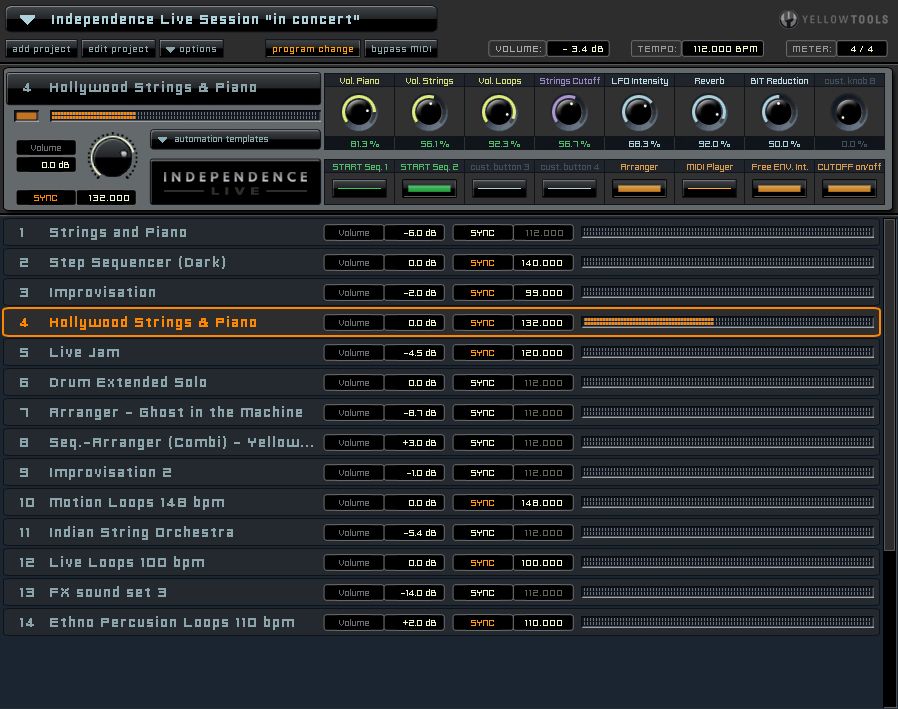This screenshot has width=898, height=709.
Task: Toggle the Arranger button
Action: point(639,188)
